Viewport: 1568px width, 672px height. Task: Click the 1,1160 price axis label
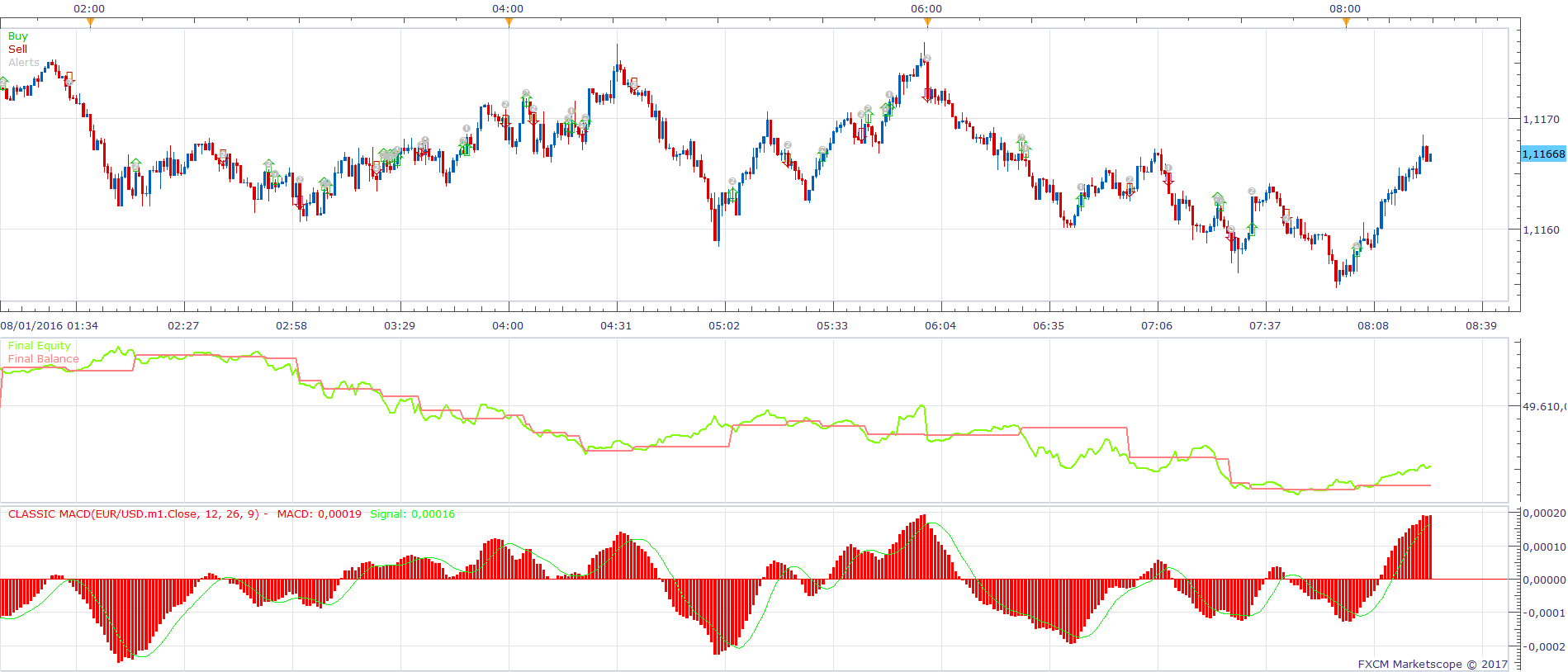(1541, 230)
